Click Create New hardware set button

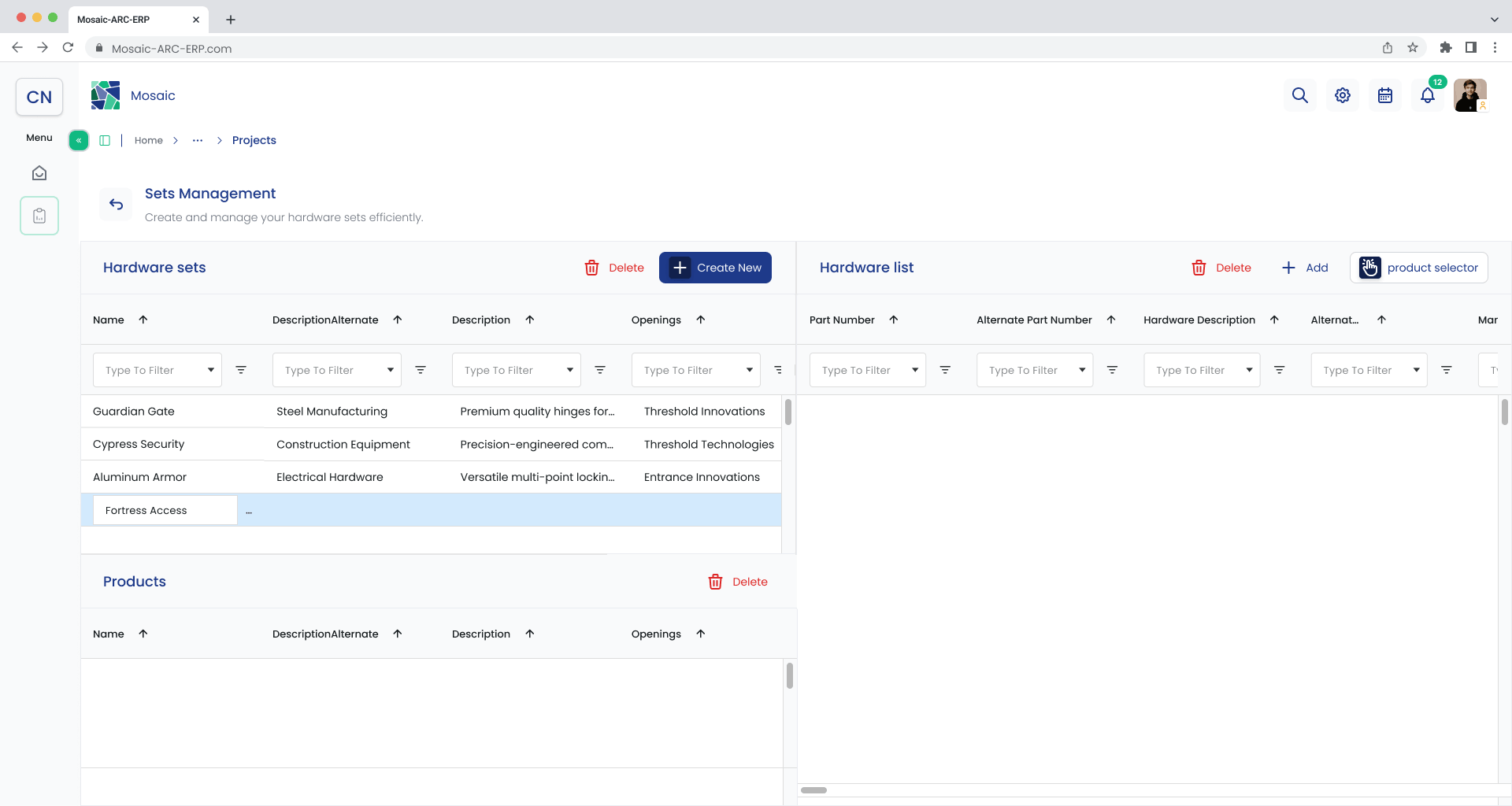pos(715,268)
